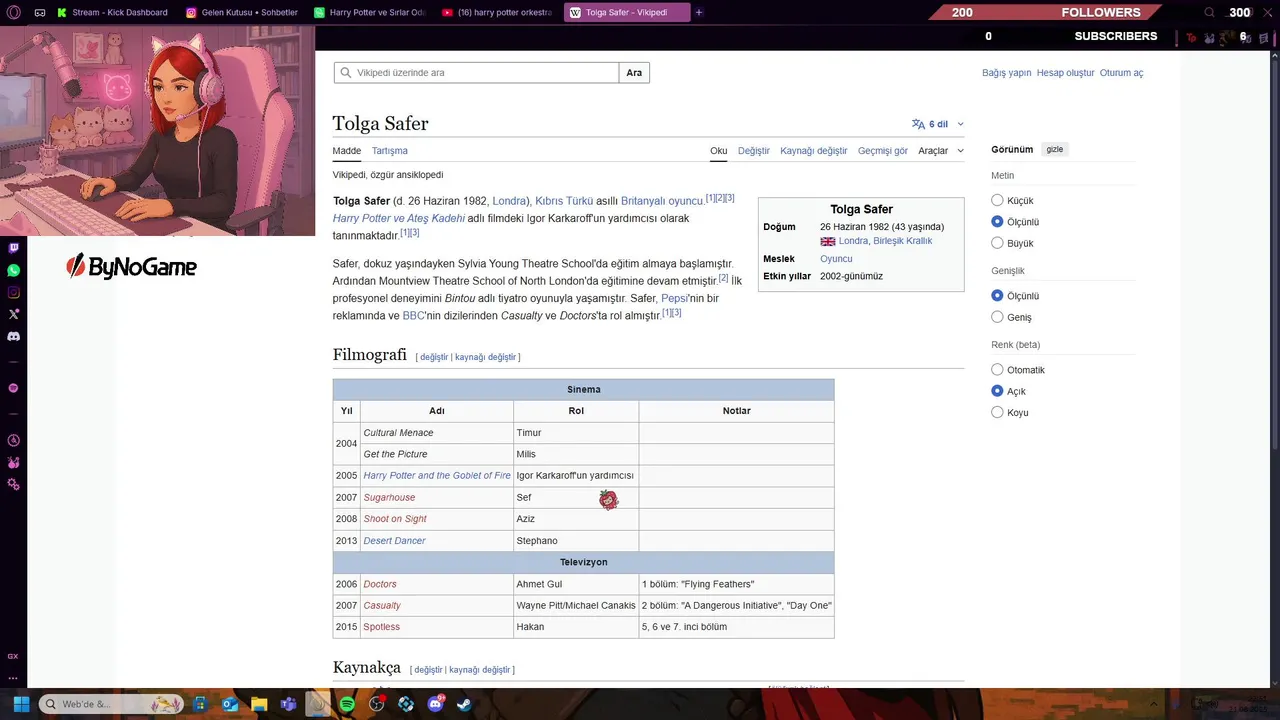Click the Ara search button
Image resolution: width=1280 pixels, height=720 pixels.
[x=634, y=73]
